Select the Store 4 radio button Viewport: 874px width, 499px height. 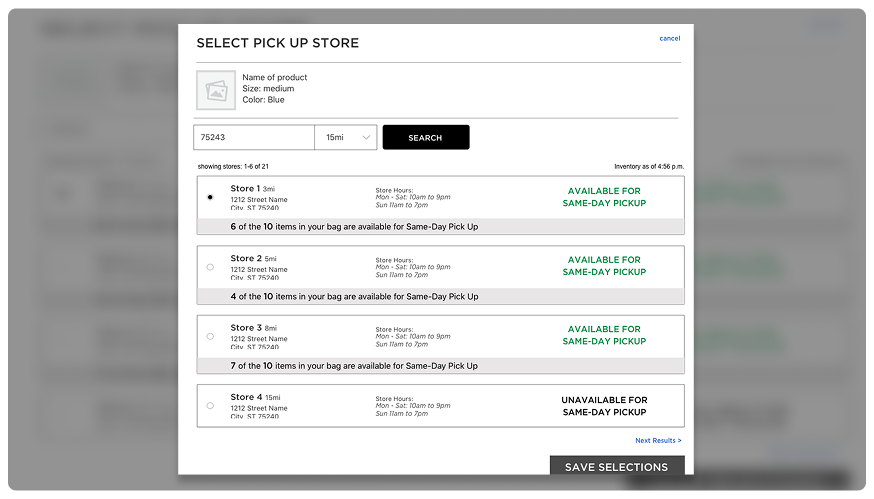pyautogui.click(x=210, y=405)
